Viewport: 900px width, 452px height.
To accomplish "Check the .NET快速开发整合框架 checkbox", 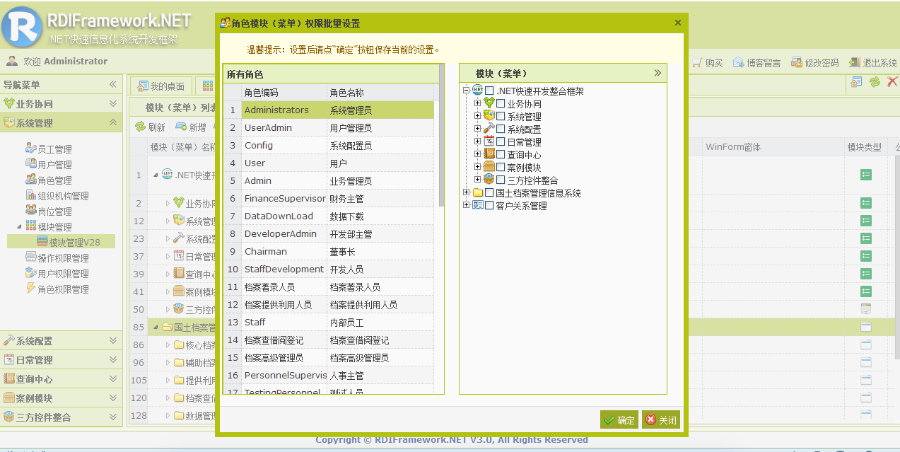I will coord(489,91).
